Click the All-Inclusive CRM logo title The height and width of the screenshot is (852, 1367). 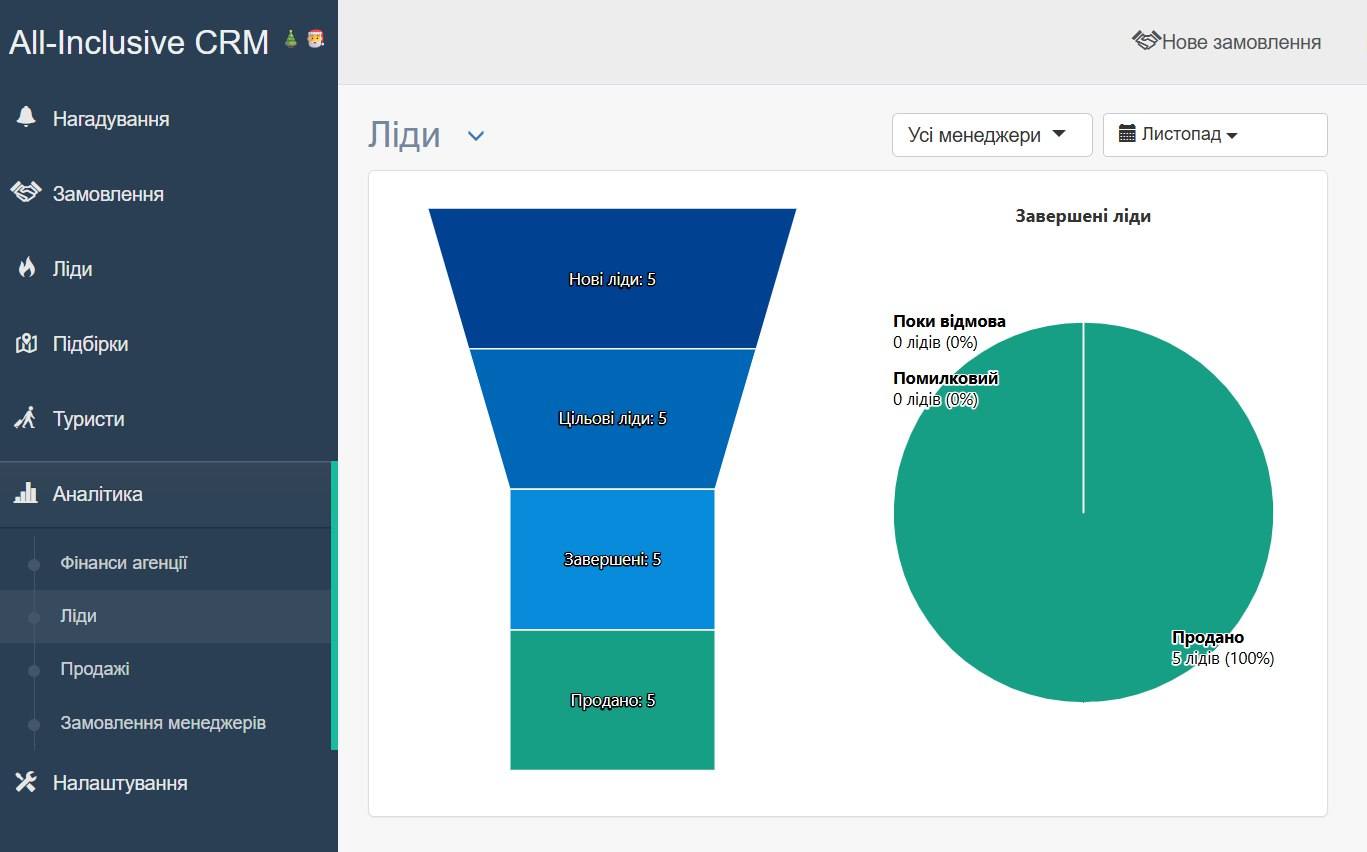(139, 43)
